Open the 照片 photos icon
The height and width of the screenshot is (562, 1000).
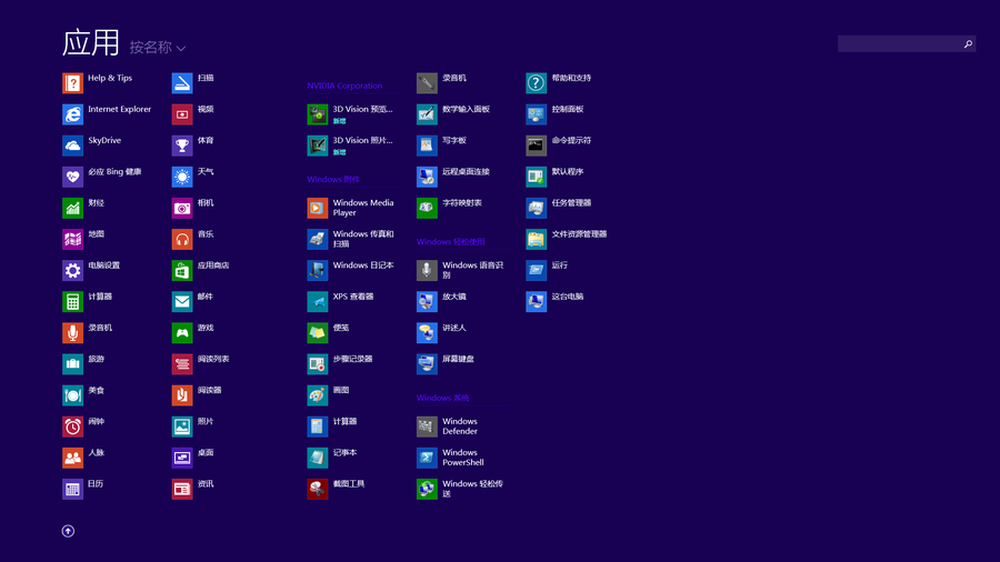click(182, 427)
